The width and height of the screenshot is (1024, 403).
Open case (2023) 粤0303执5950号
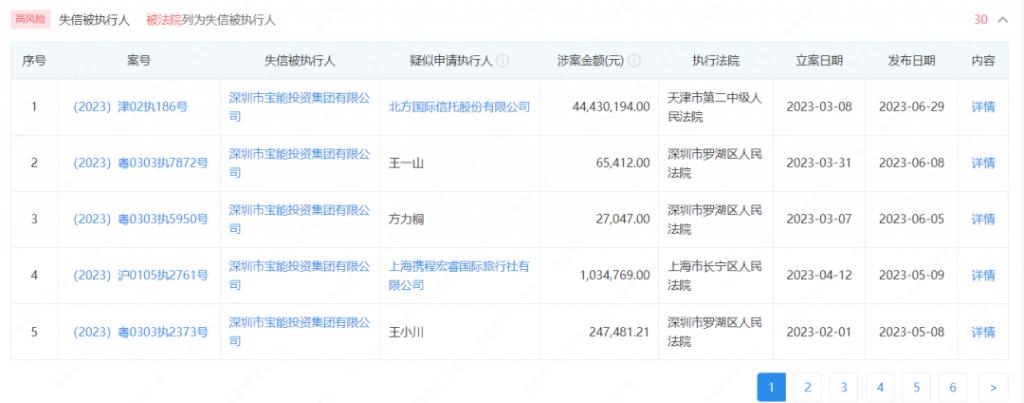click(140, 219)
